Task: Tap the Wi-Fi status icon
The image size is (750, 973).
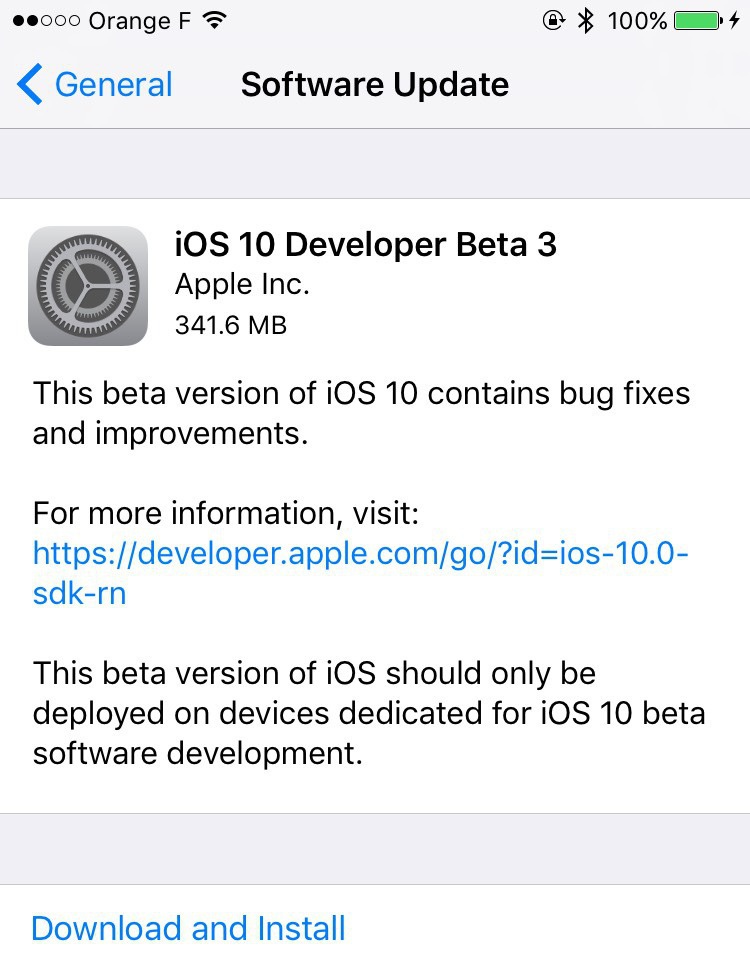Action: pos(214,20)
